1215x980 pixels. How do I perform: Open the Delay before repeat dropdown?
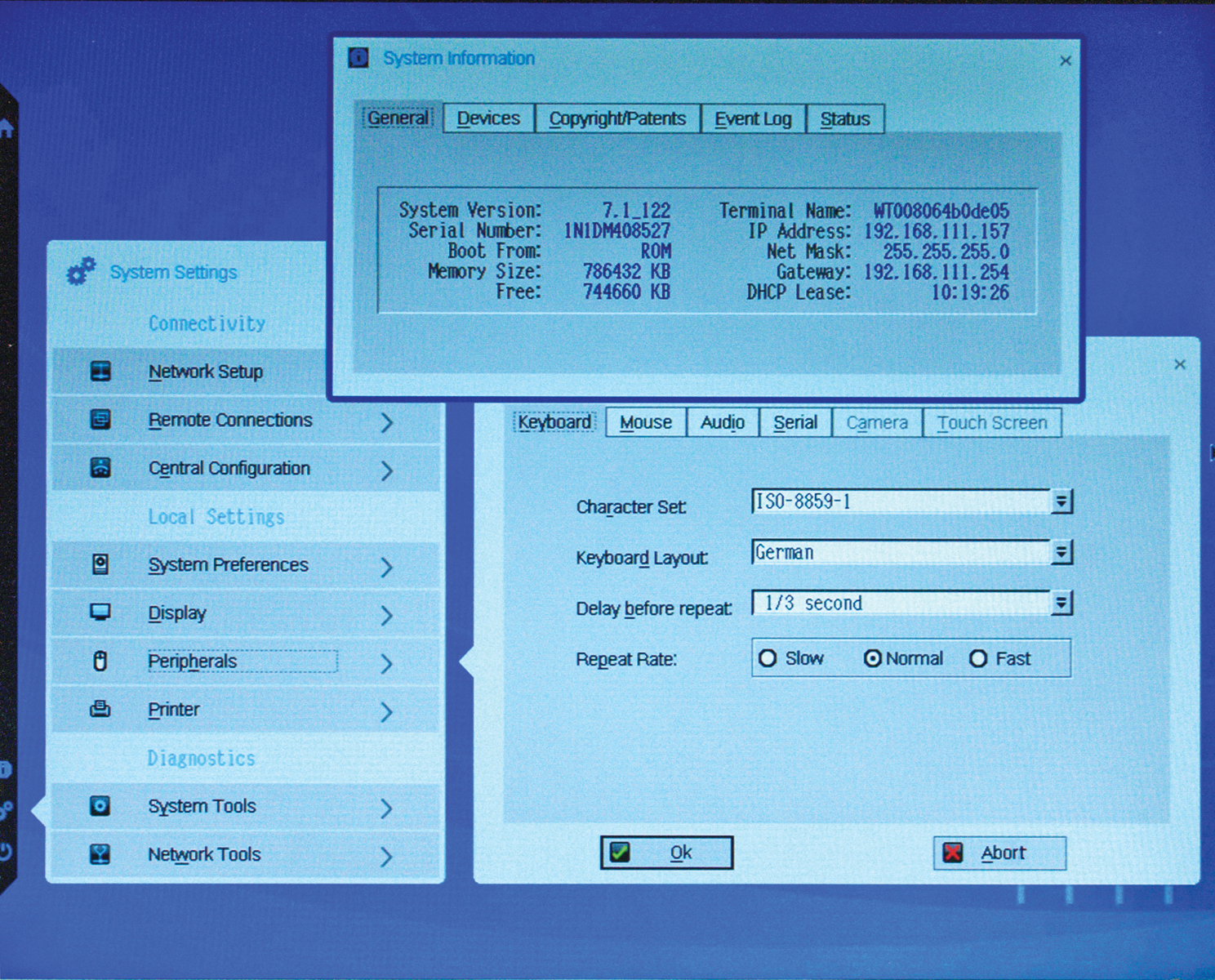[1062, 603]
